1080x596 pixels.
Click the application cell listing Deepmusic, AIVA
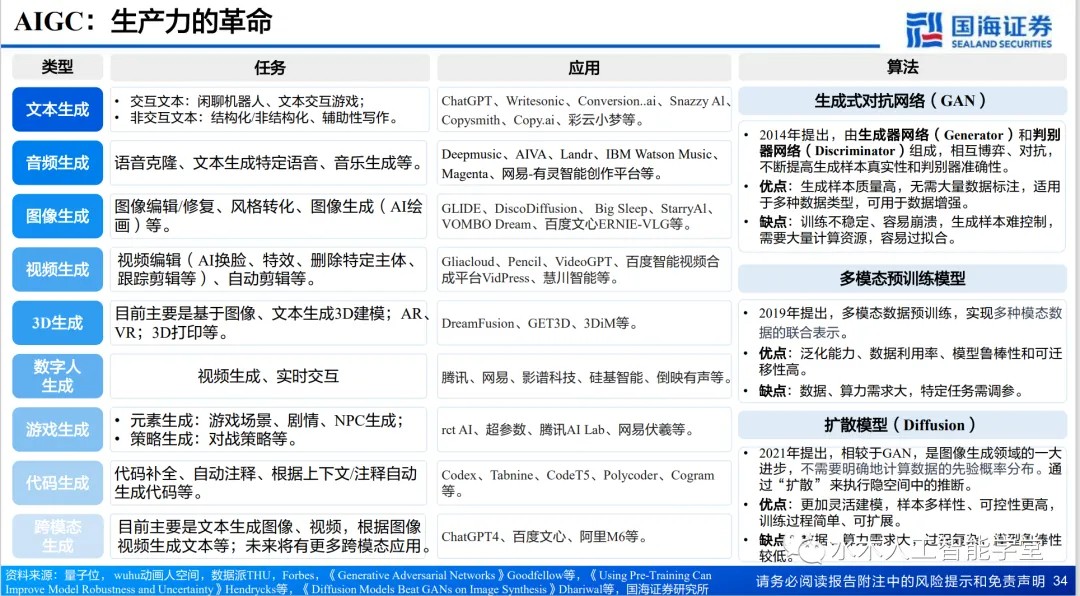click(x=584, y=163)
